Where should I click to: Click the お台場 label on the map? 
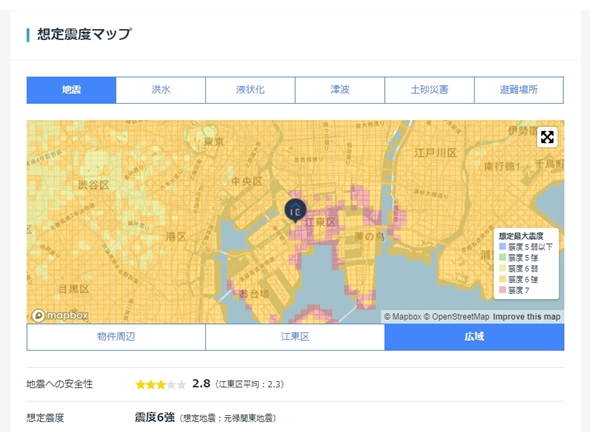(x=254, y=294)
